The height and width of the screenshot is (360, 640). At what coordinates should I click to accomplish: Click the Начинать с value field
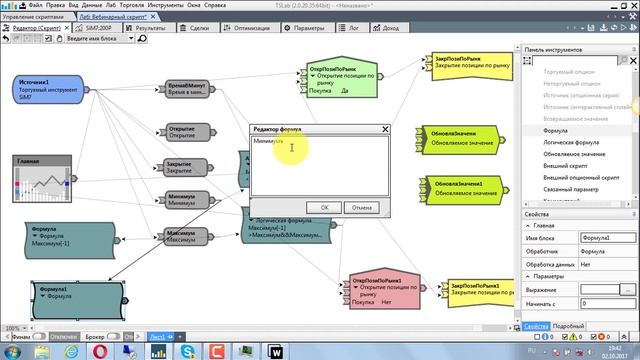(608, 304)
